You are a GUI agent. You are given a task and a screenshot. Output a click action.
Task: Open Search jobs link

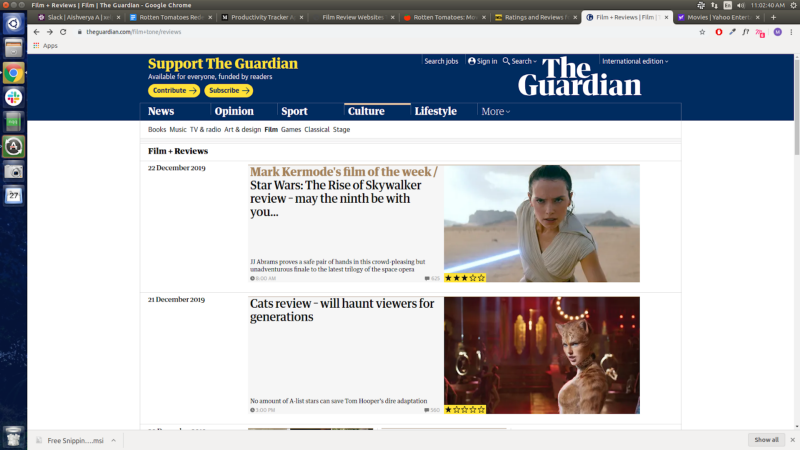(441, 61)
